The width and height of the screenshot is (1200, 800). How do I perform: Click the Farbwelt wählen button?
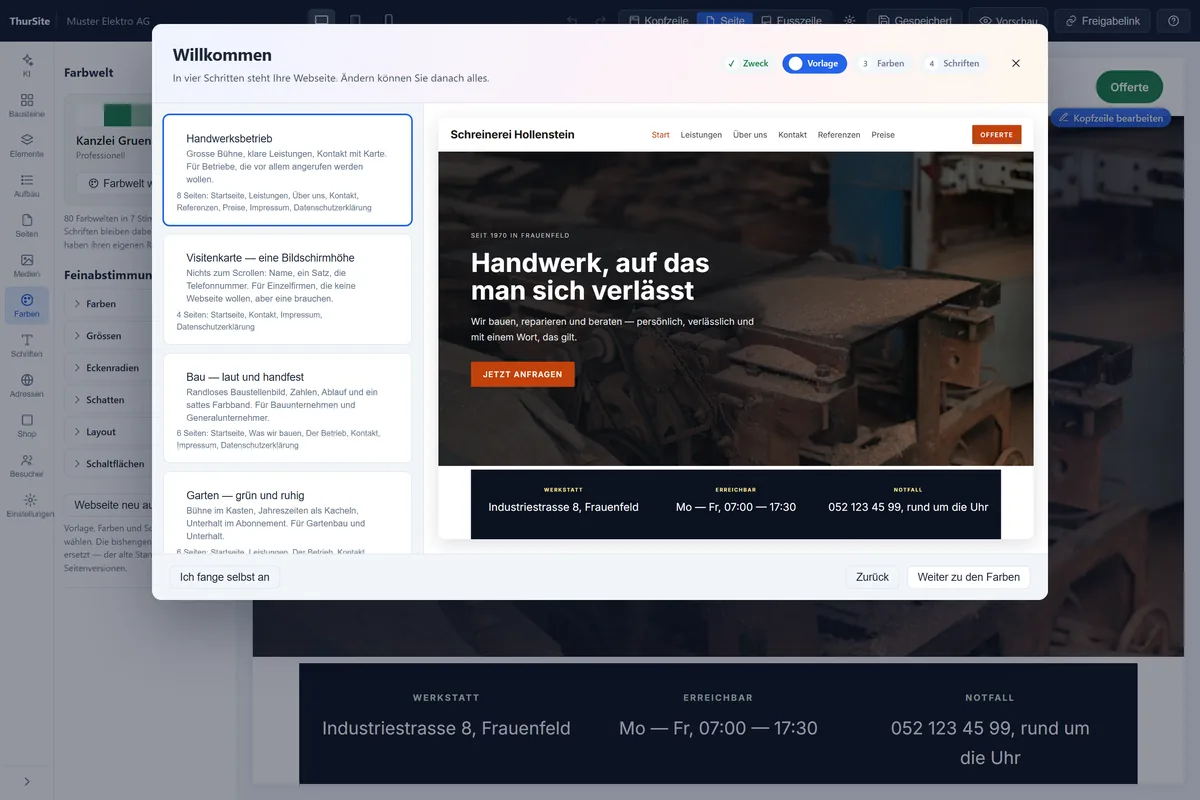pyautogui.click(x=114, y=183)
